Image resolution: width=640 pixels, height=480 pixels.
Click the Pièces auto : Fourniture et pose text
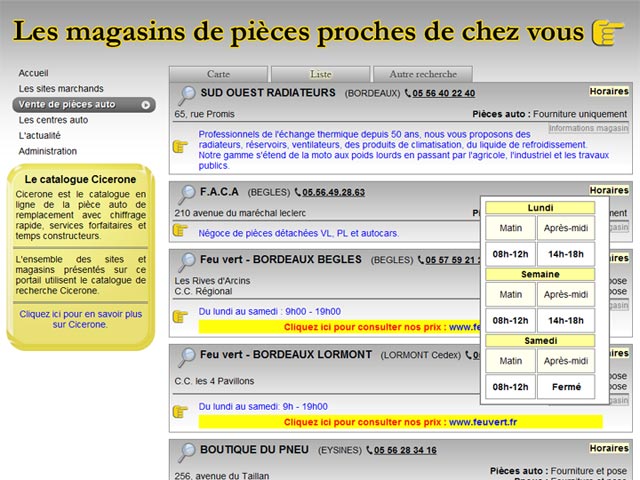point(558,471)
